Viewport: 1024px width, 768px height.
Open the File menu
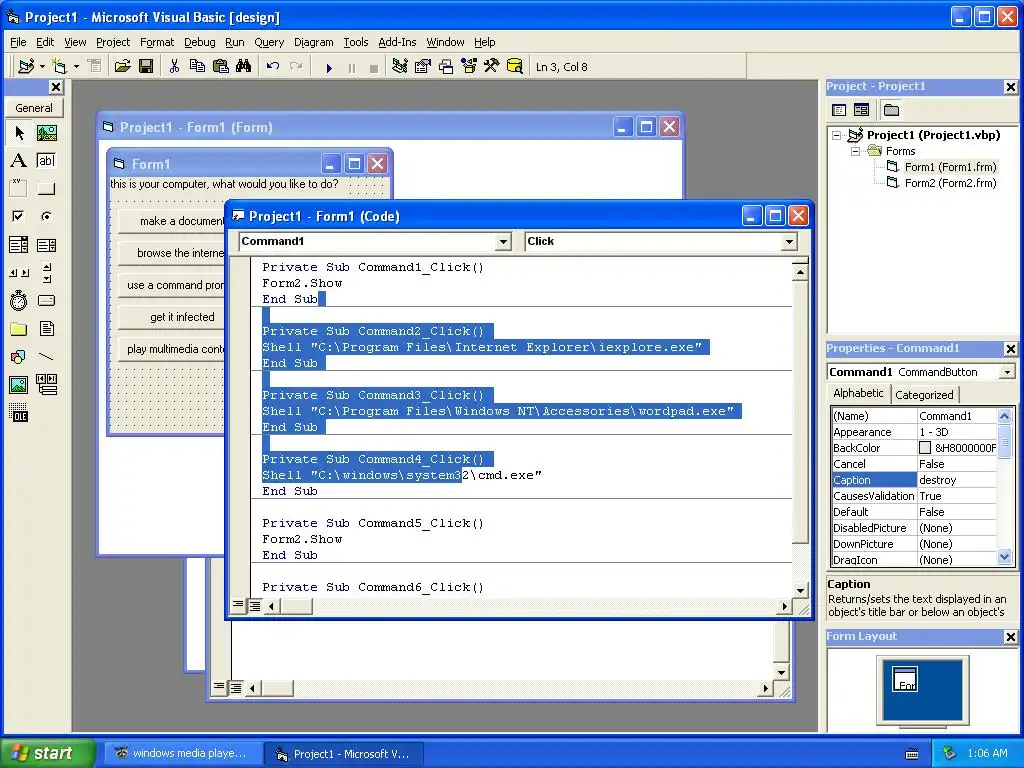[18, 42]
